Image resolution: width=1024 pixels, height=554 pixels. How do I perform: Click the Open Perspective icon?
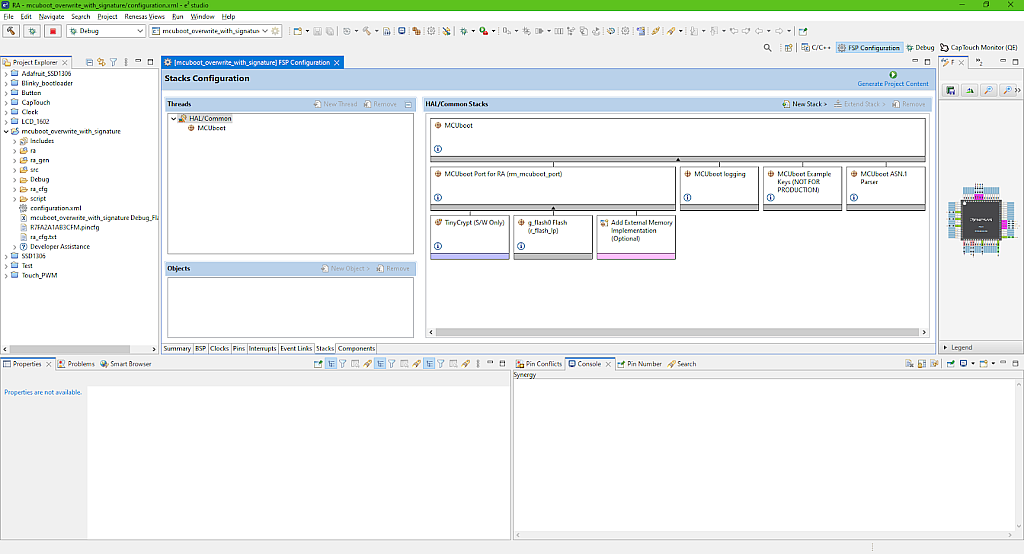(x=788, y=48)
